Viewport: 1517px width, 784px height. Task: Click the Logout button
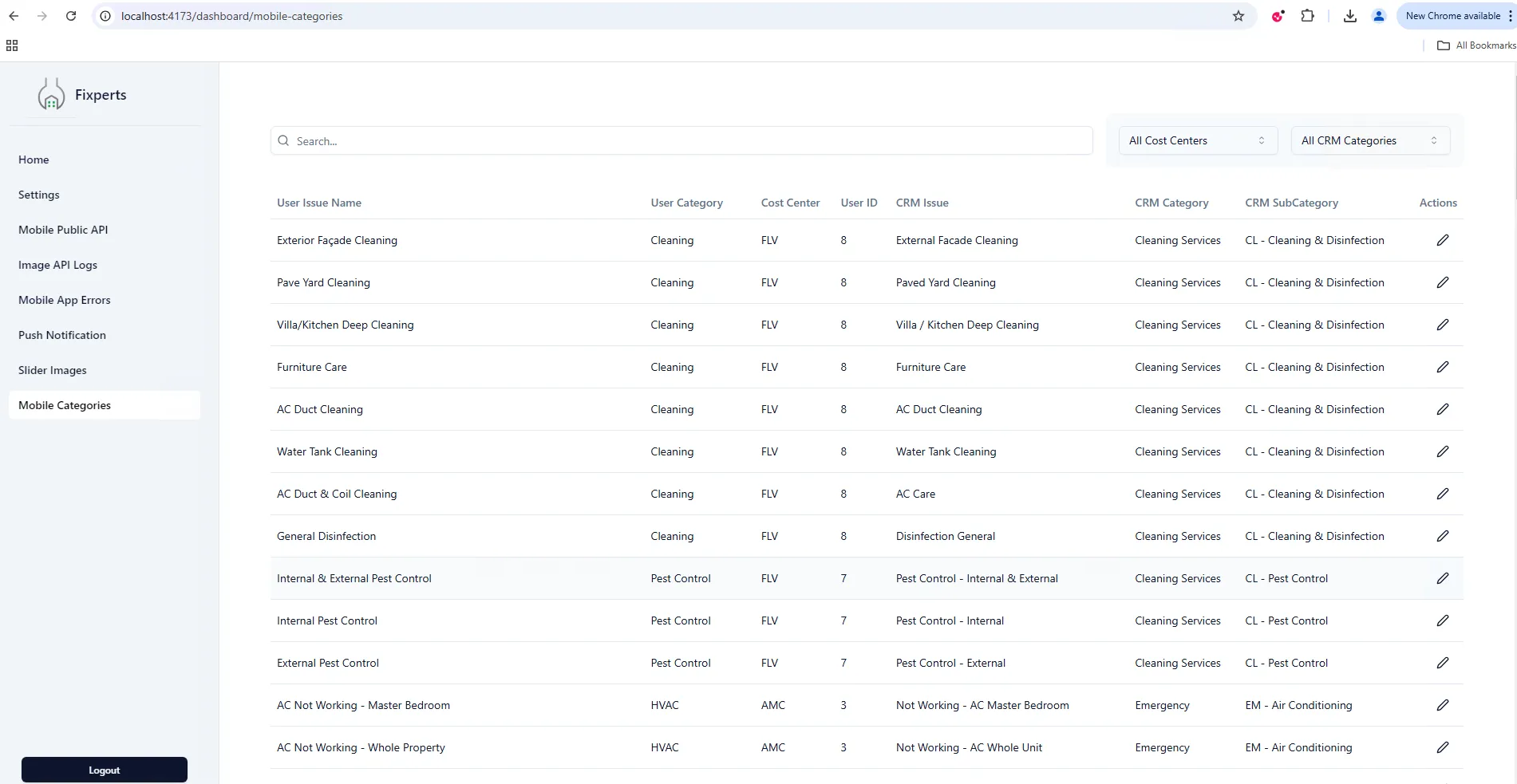pyautogui.click(x=104, y=769)
